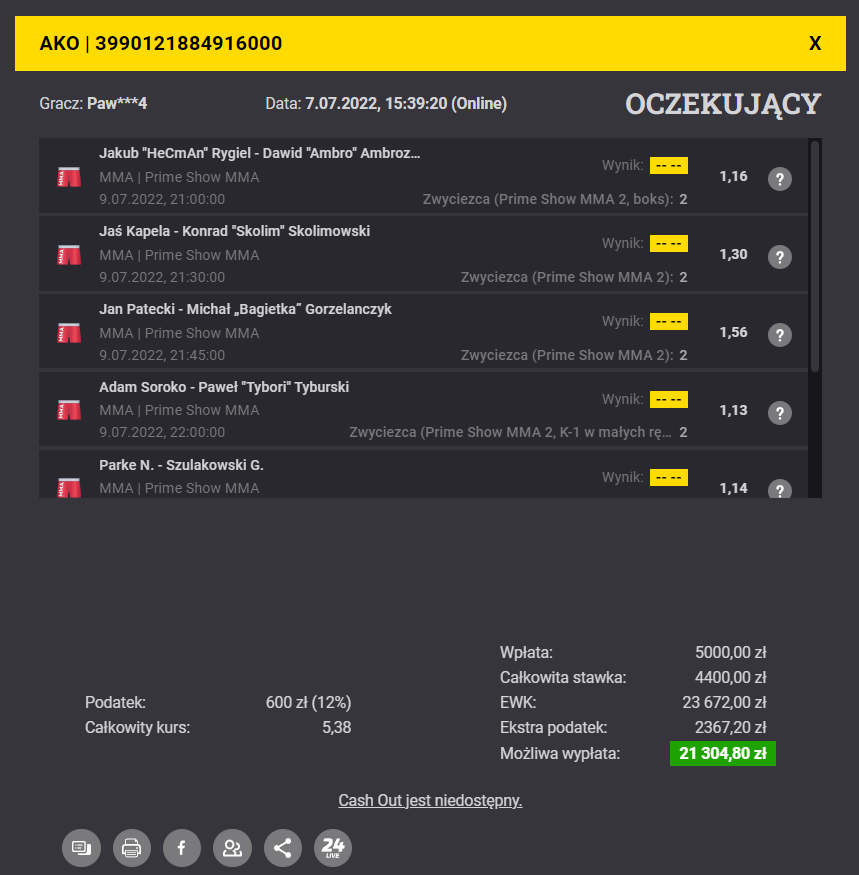Screen dimensions: 859x875
Task: Click time 9.07.2022, 21:00:00
Action: [162, 199]
